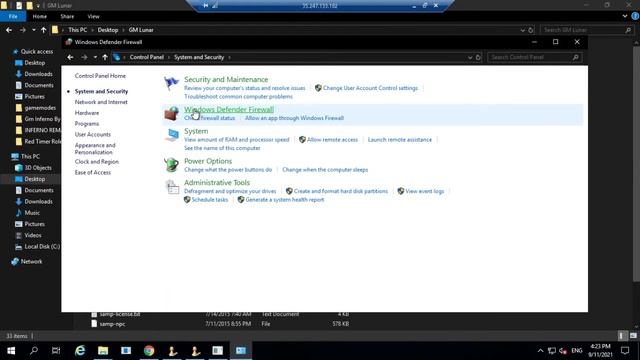Open recent locations dropdown in Control Panel

pyautogui.click(x=95, y=57)
